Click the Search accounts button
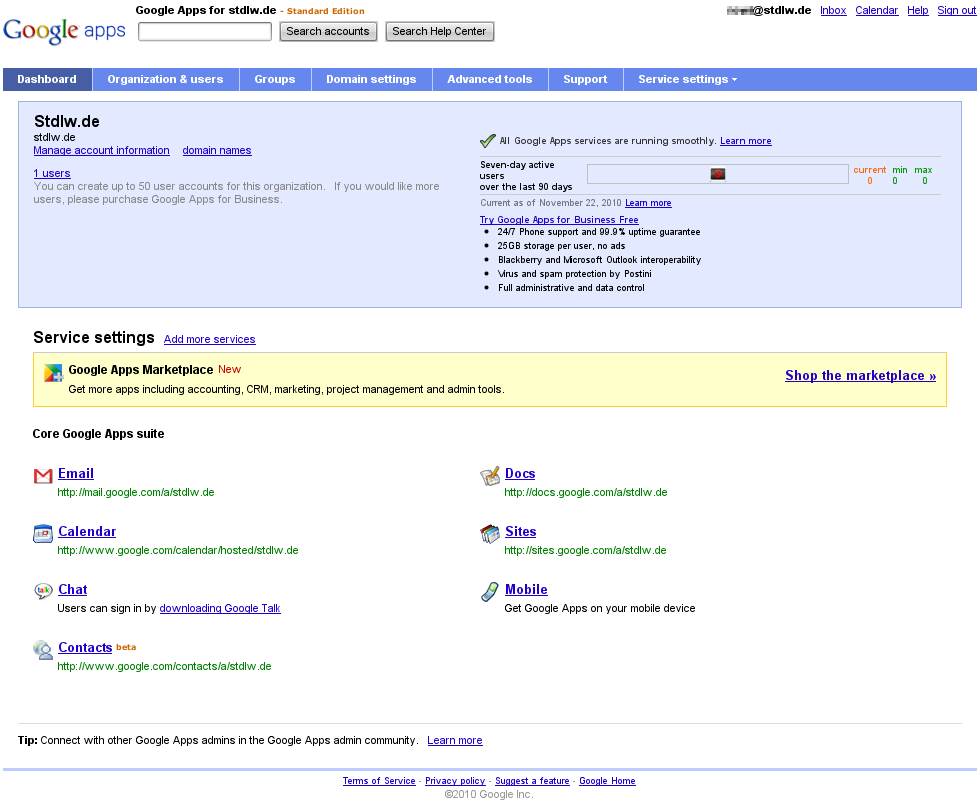 coord(328,31)
